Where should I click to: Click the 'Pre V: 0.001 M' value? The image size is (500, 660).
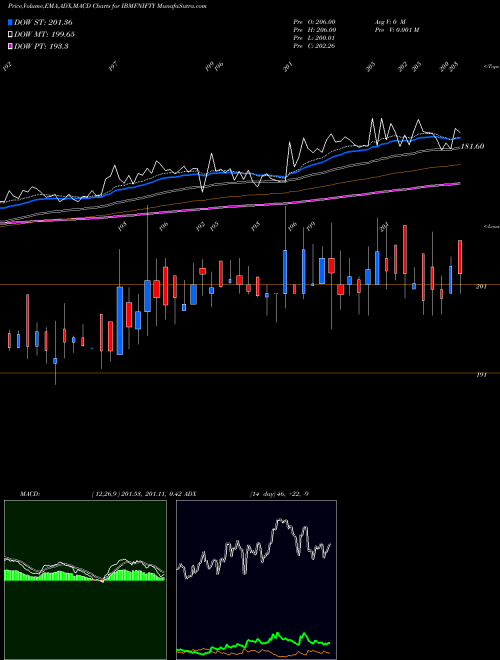coord(396,30)
